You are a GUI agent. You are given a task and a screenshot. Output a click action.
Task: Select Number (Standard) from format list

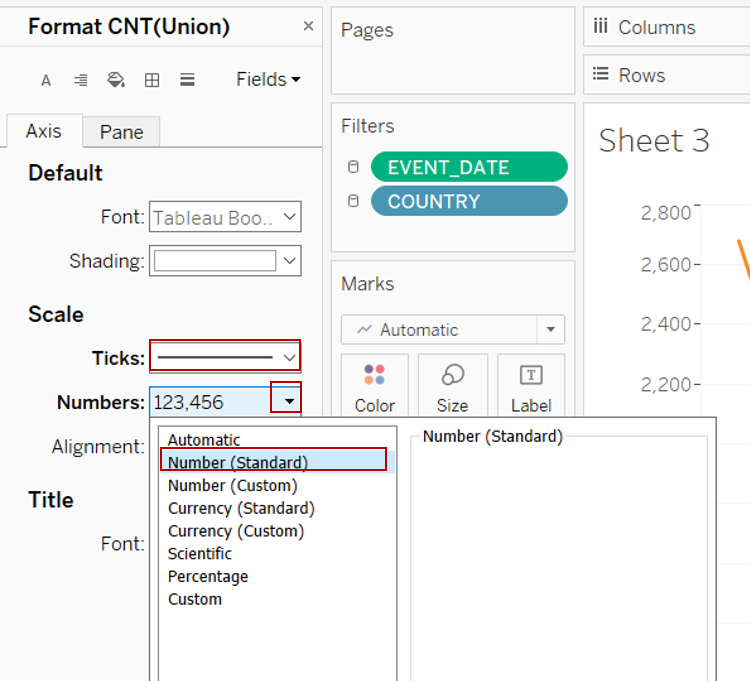(238, 462)
